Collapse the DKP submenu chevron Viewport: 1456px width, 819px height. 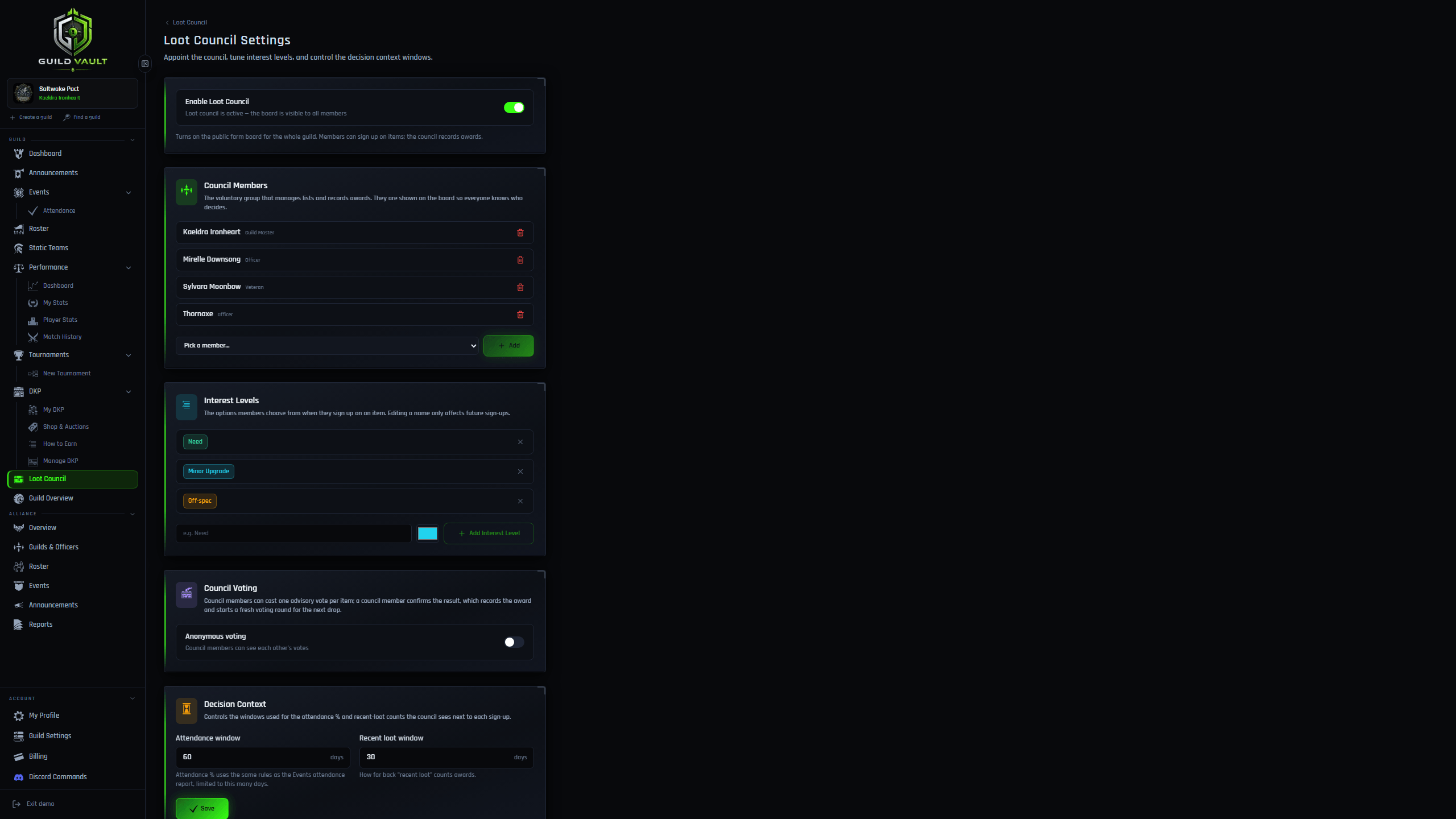[129, 391]
